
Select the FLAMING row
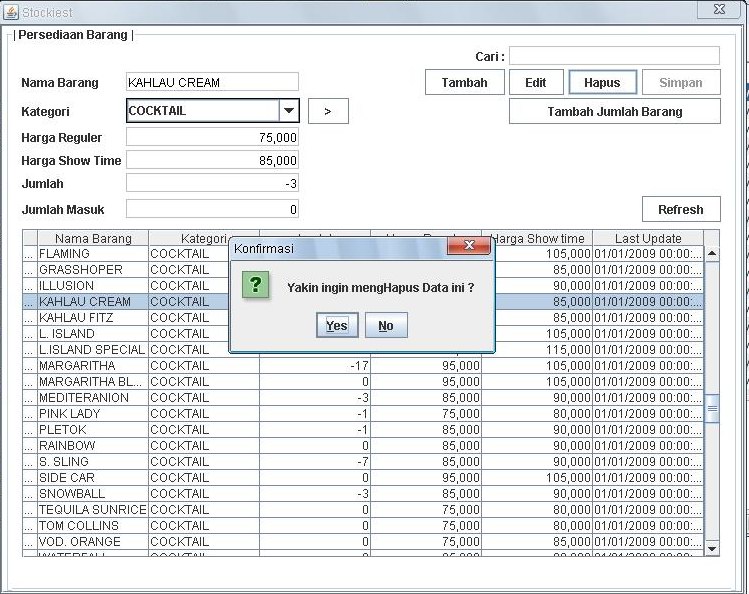[363, 254]
